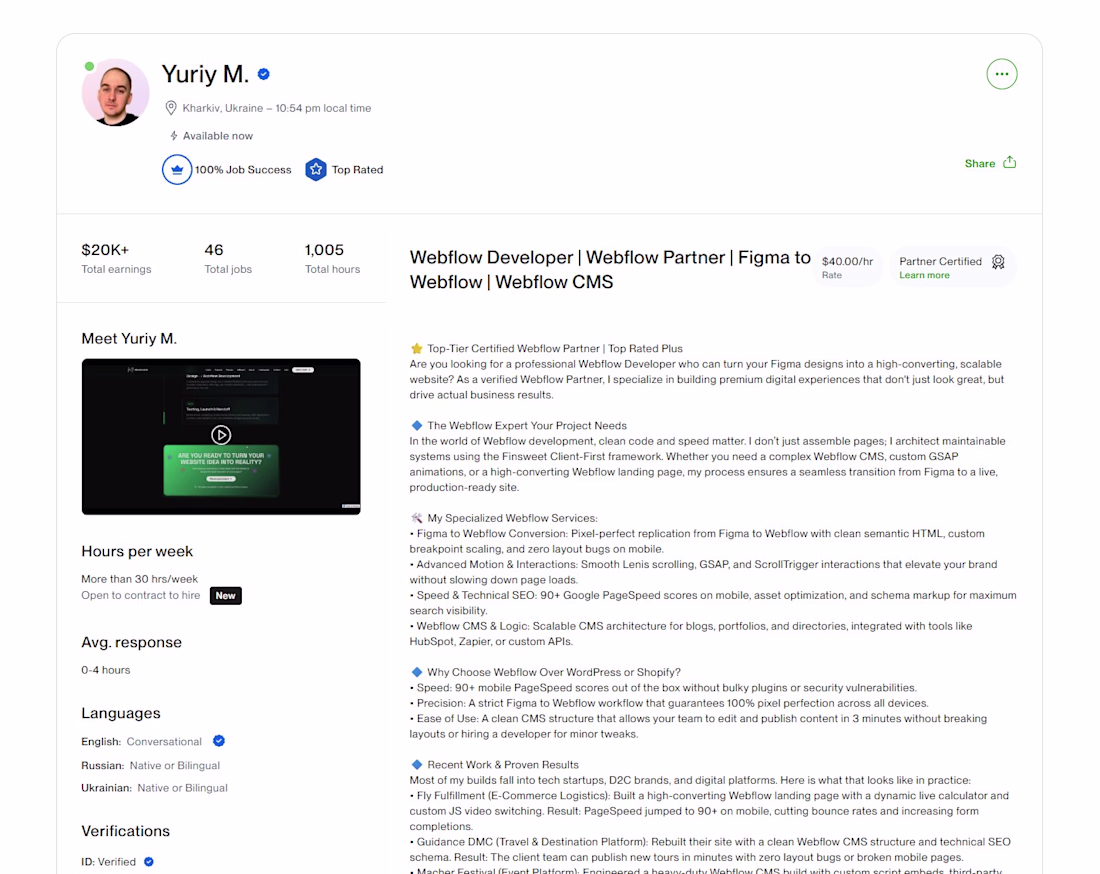This screenshot has height=874, width=1100.
Task: Click the Share link text
Action: [x=979, y=163]
